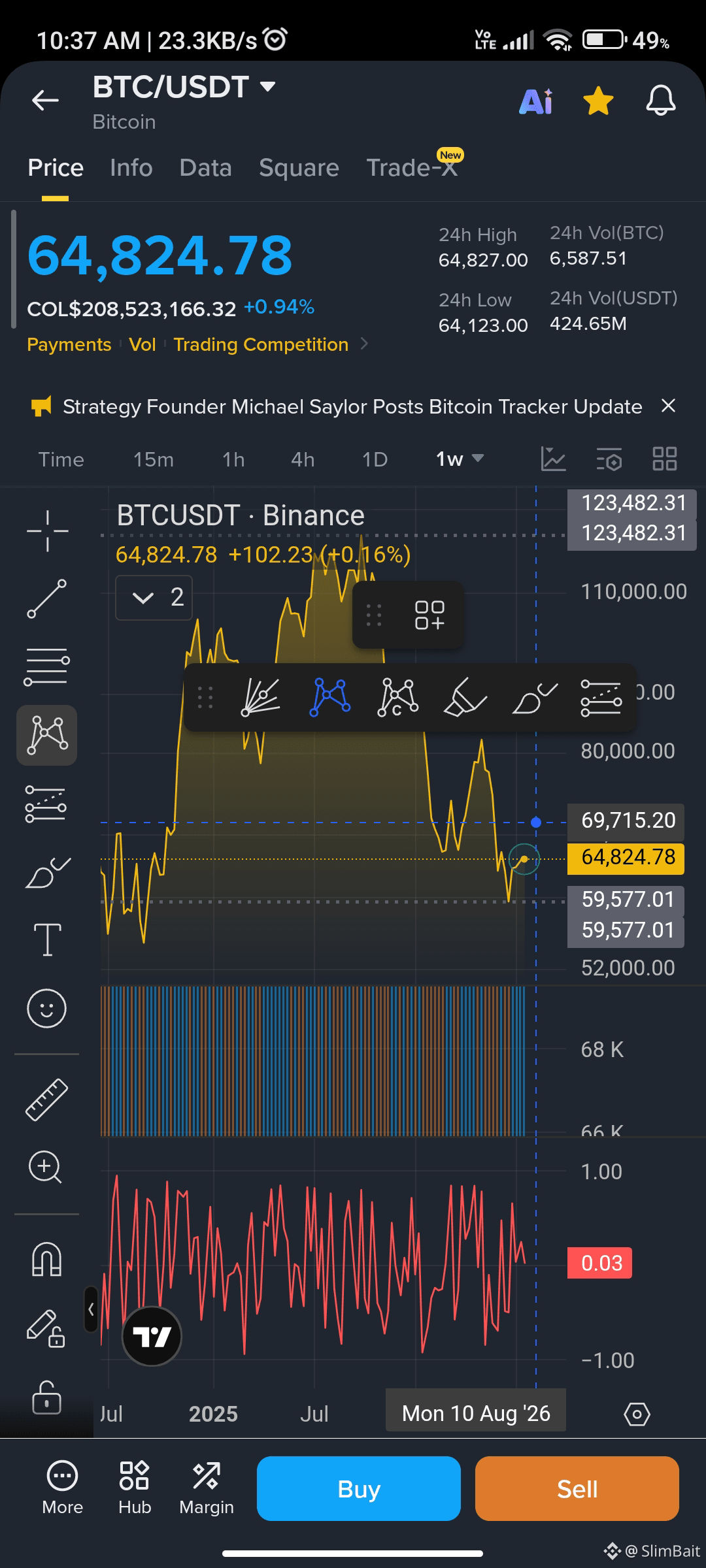Screen dimensions: 706x1568
Task: Open chart settings hexagon icon
Action: coord(637,1414)
